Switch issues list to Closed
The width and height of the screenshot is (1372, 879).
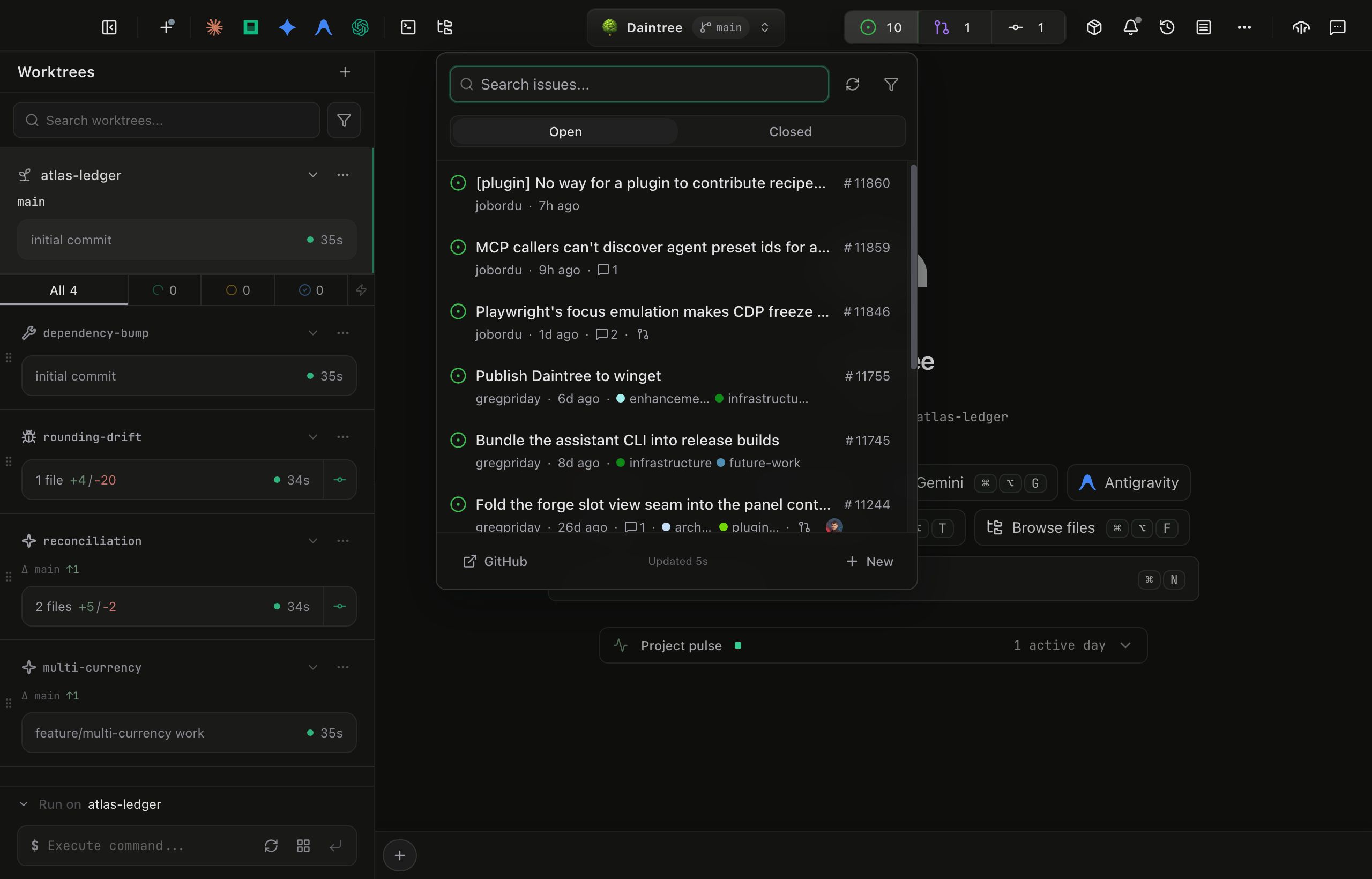[x=790, y=132]
